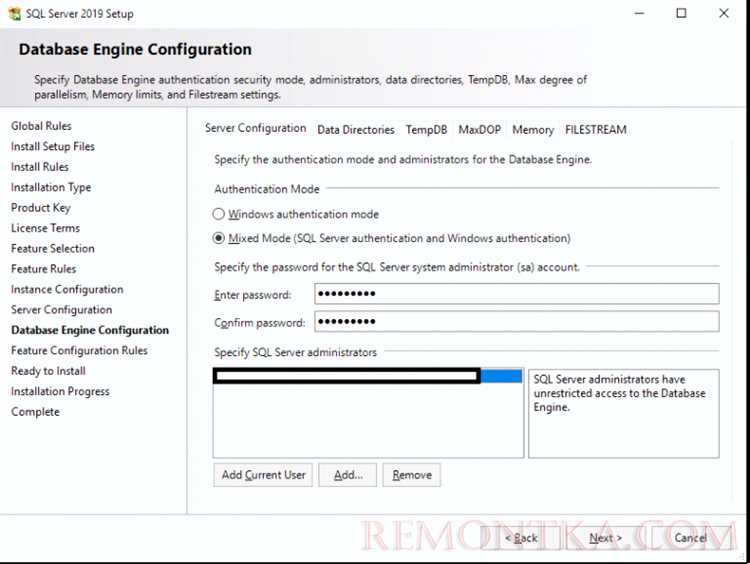750x564 pixels.
Task: Click Install Setup Files step
Action: click(53, 146)
